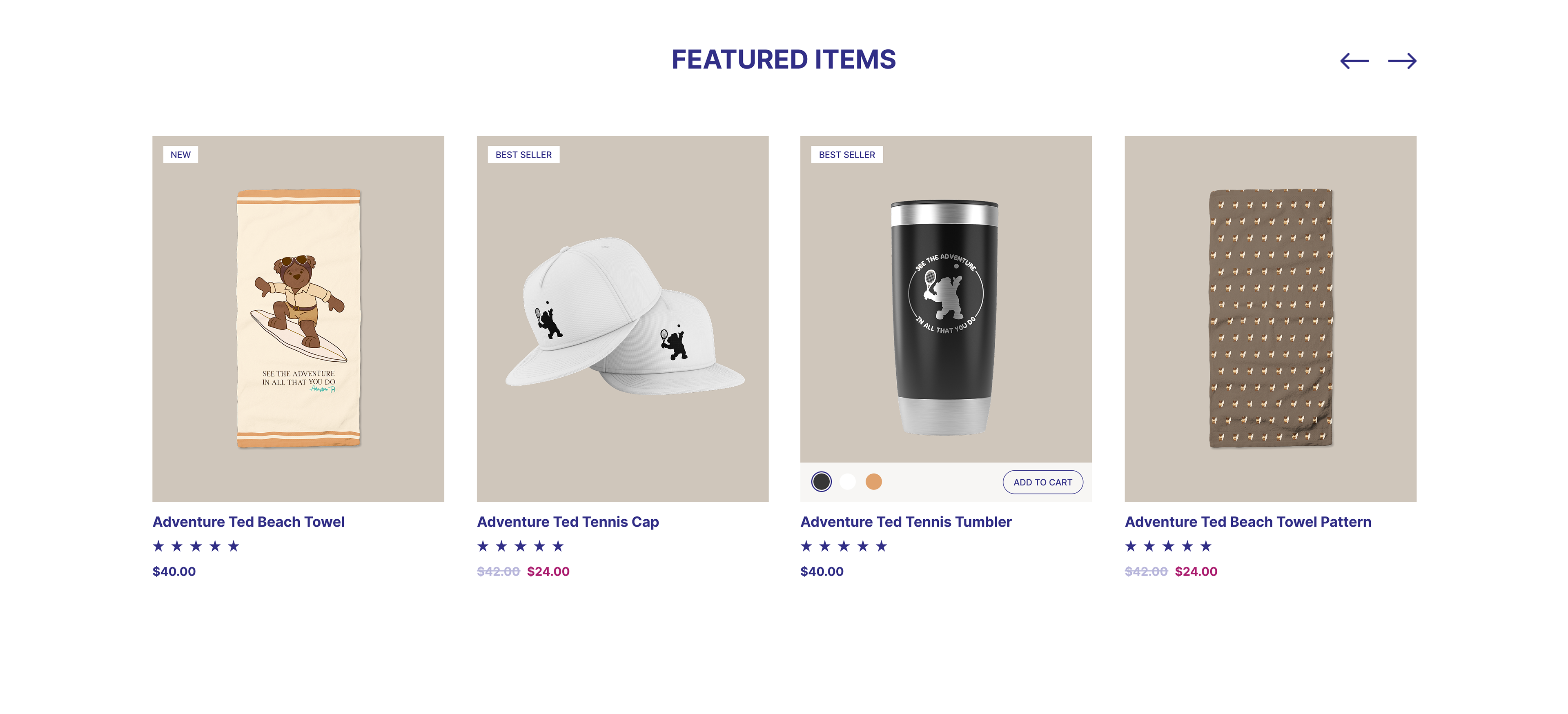Click the Add to Cart button

coord(1042,482)
